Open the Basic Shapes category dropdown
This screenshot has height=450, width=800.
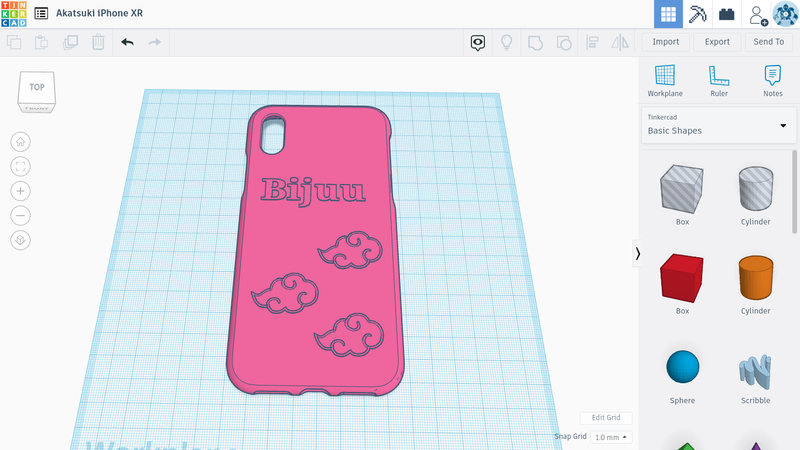pyautogui.click(x=718, y=126)
